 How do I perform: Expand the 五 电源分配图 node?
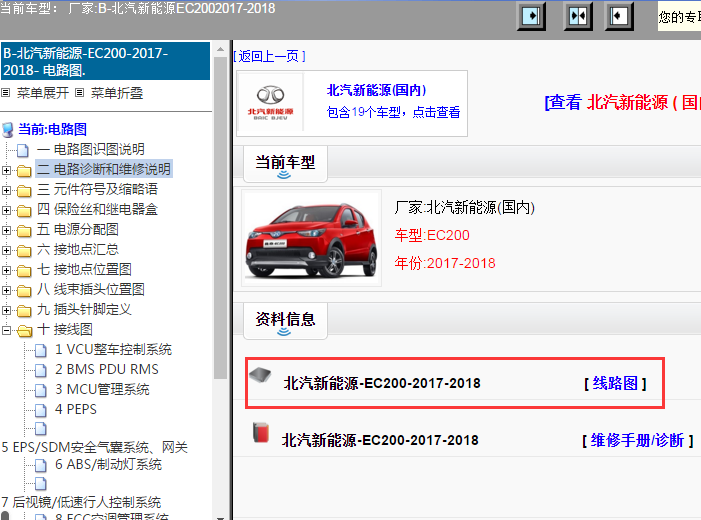coord(6,230)
